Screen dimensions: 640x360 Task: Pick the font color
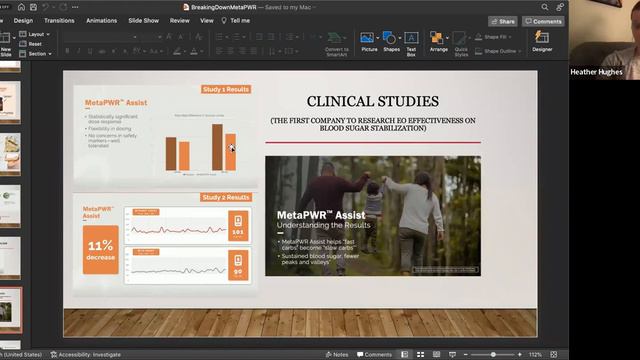coord(194,51)
